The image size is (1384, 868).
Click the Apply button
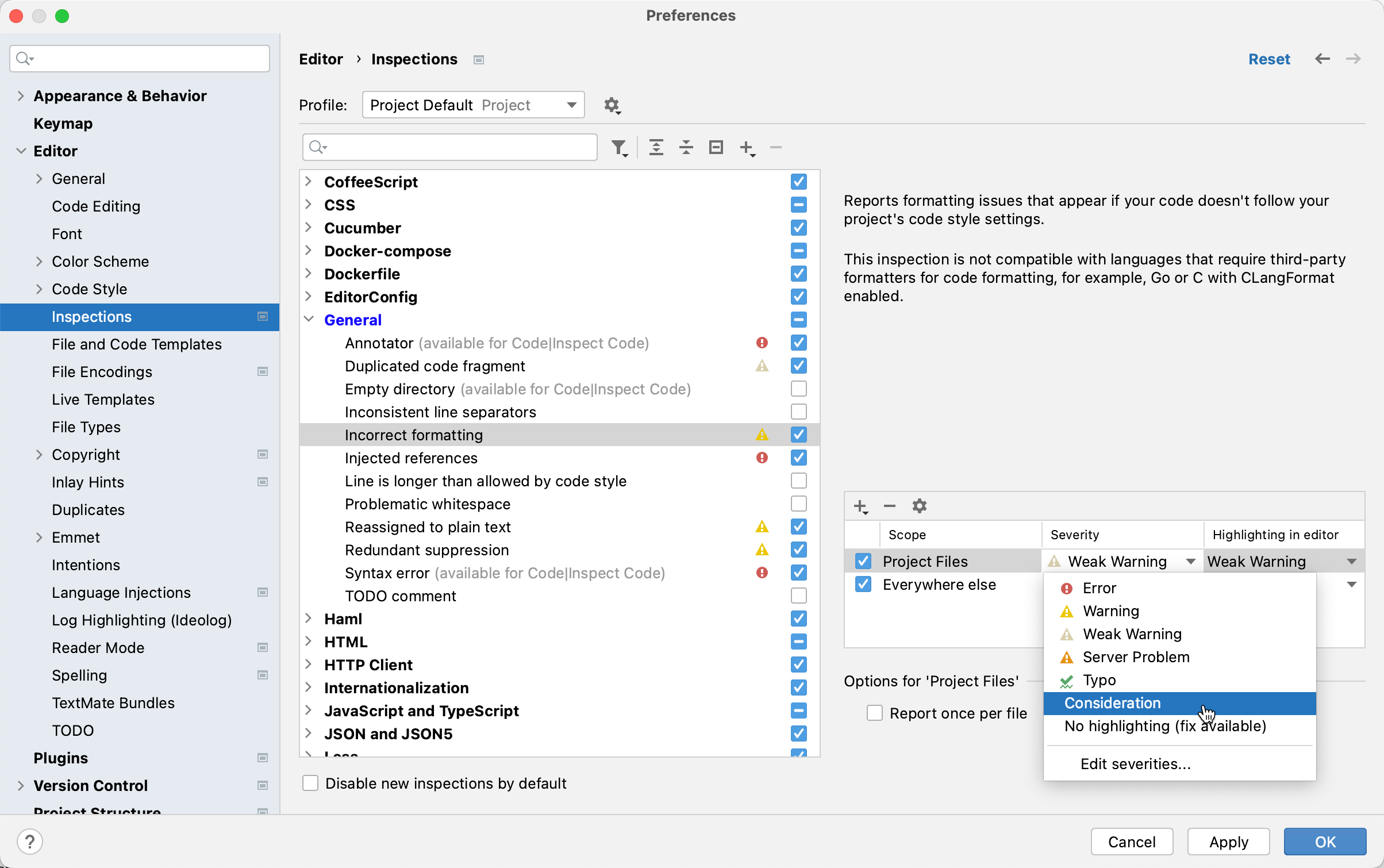coord(1228,842)
